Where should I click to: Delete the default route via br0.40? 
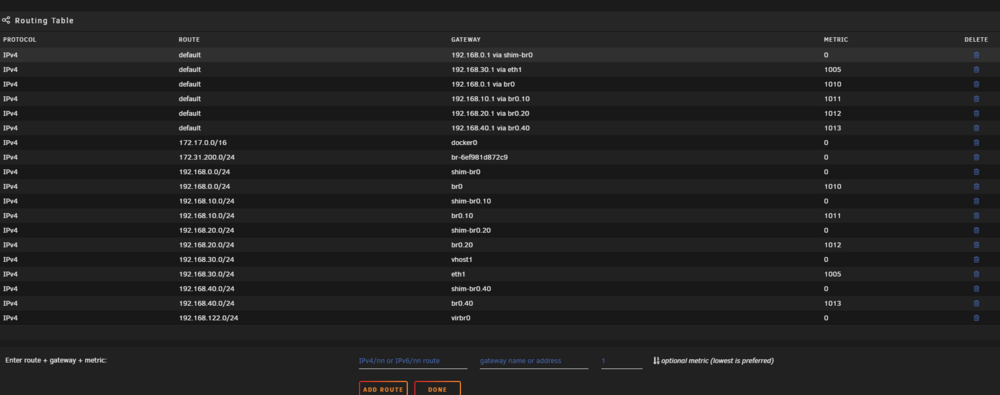(x=976, y=128)
